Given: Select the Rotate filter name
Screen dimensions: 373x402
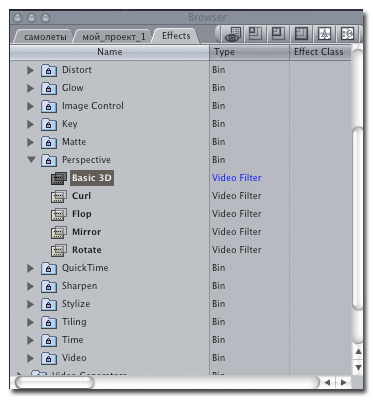Looking at the screenshot, I should tap(87, 250).
